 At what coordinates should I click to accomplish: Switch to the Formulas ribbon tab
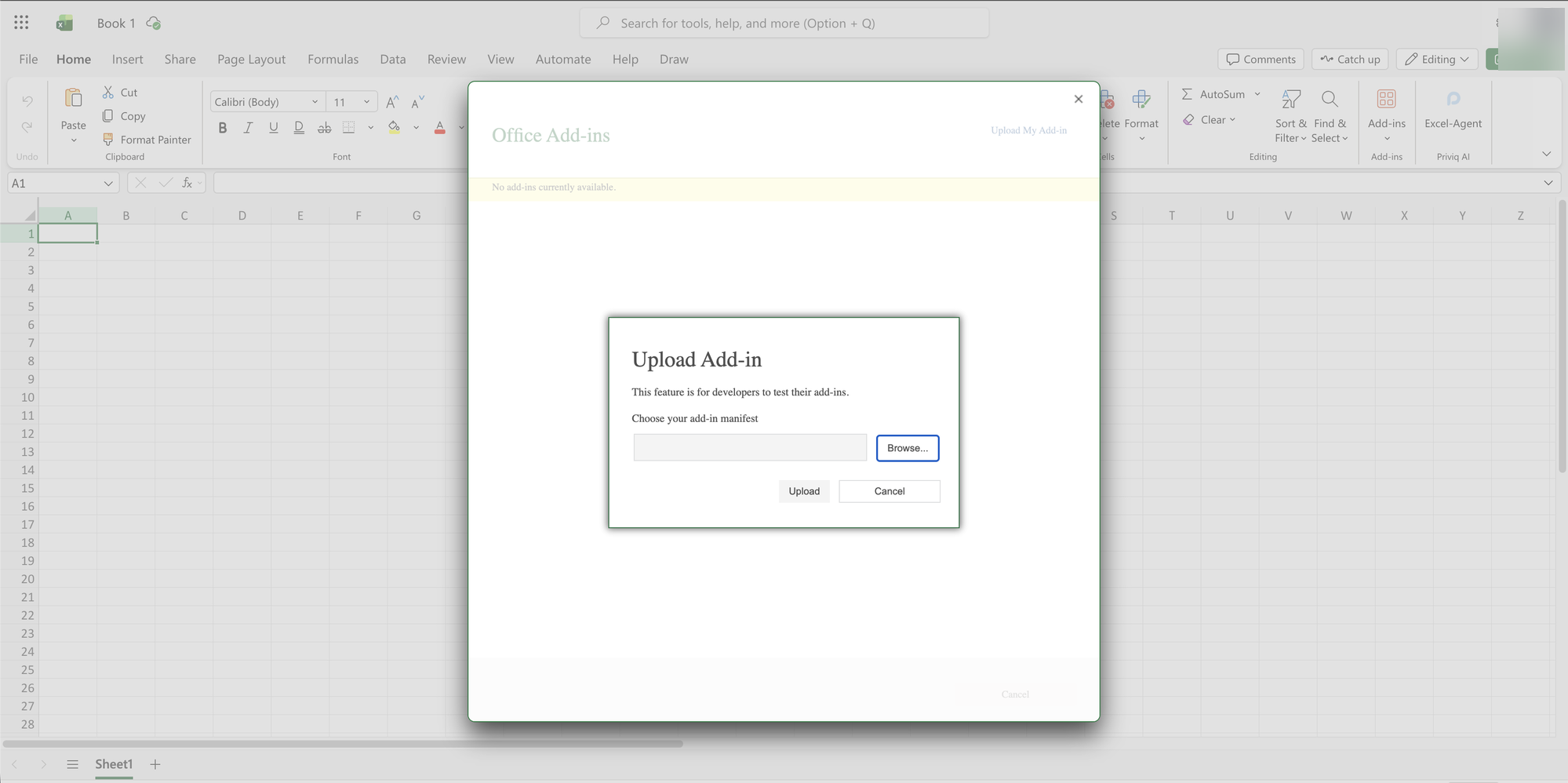(x=333, y=59)
